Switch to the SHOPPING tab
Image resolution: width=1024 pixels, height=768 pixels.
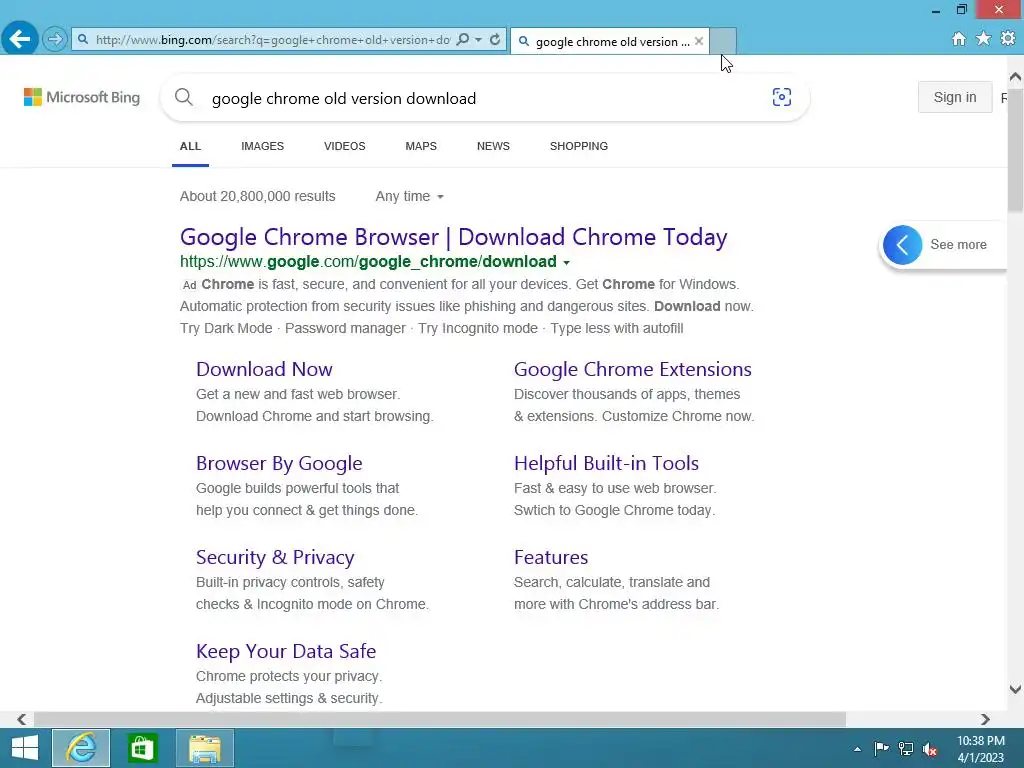click(579, 146)
